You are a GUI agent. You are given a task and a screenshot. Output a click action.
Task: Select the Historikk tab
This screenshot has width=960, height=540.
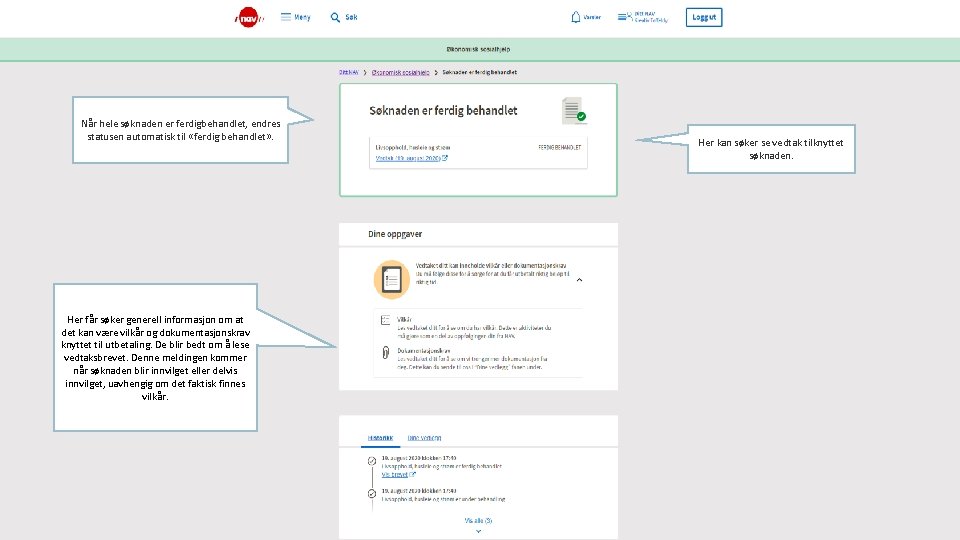[x=380, y=438]
